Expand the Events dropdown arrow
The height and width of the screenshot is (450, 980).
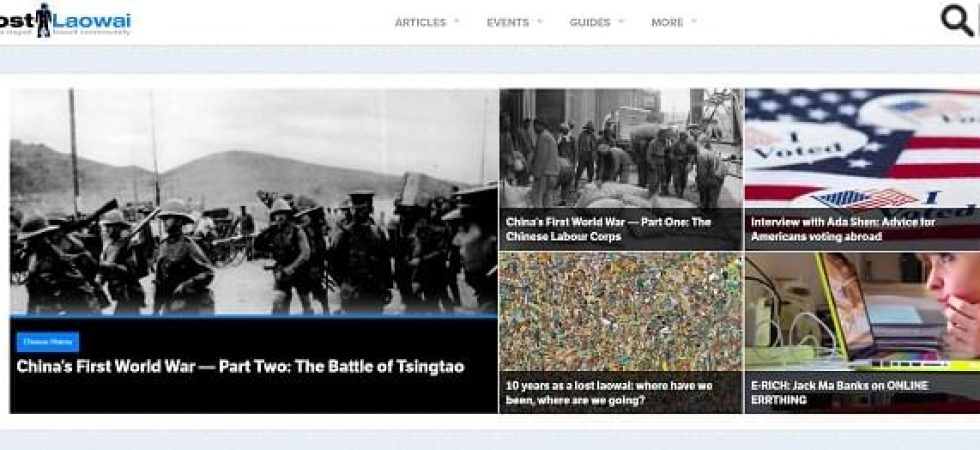pyautogui.click(x=539, y=22)
